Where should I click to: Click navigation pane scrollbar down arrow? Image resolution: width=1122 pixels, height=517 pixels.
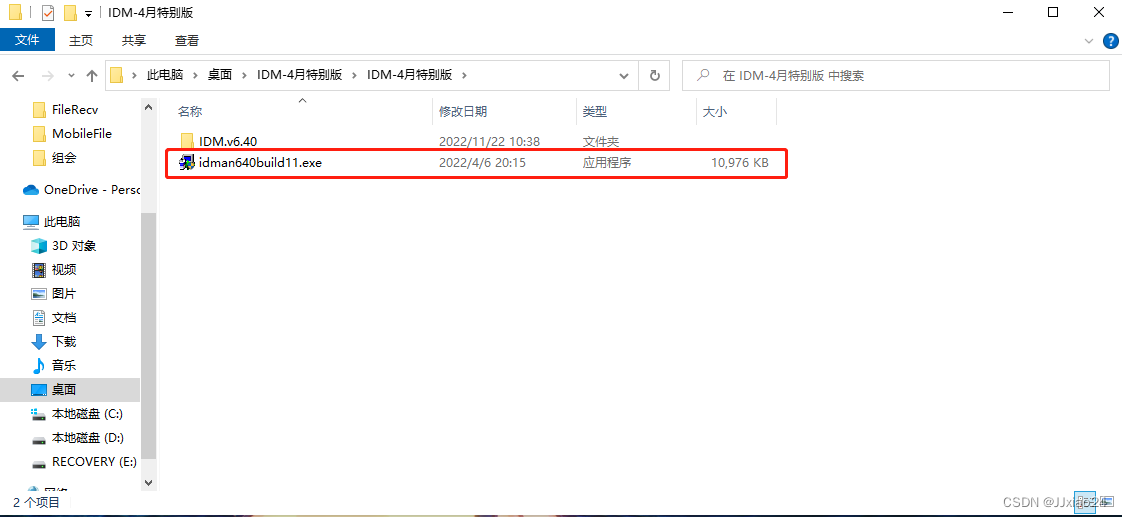(149, 483)
